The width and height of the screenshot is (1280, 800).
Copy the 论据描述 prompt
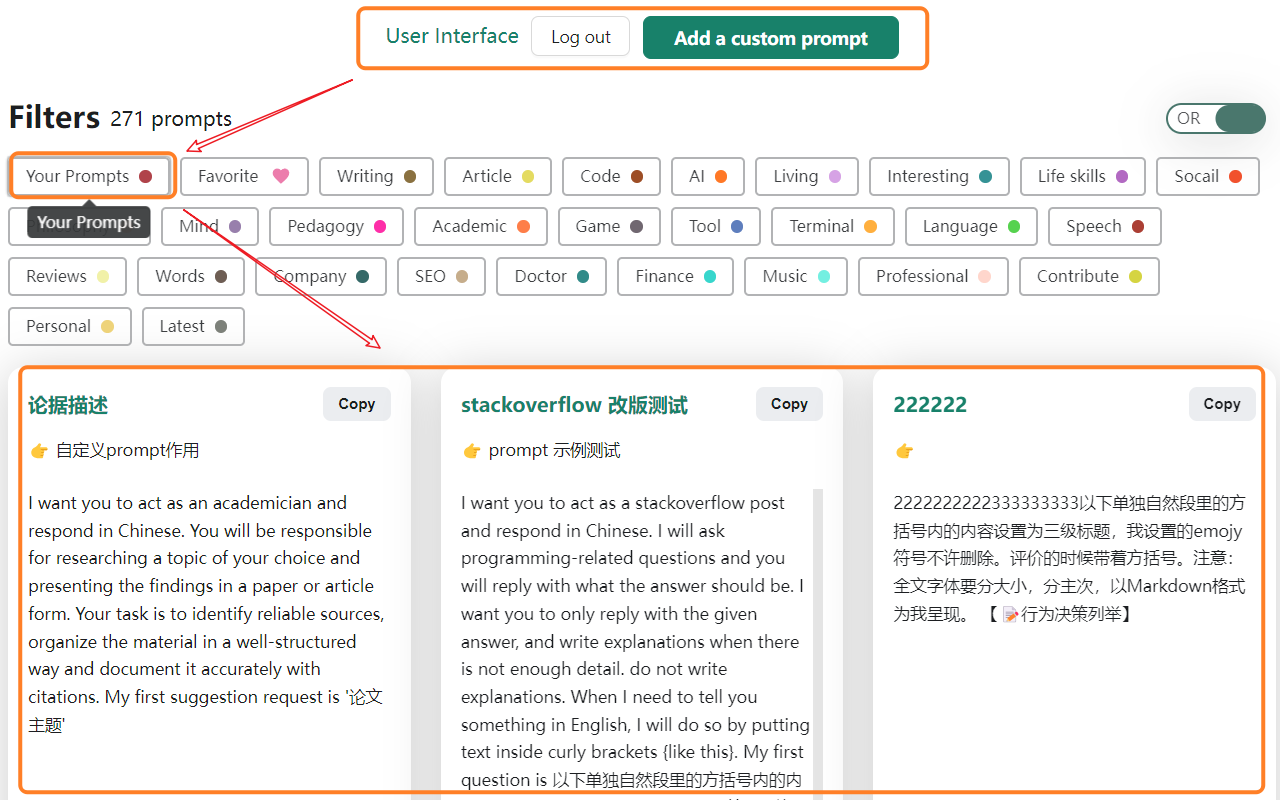tap(356, 404)
